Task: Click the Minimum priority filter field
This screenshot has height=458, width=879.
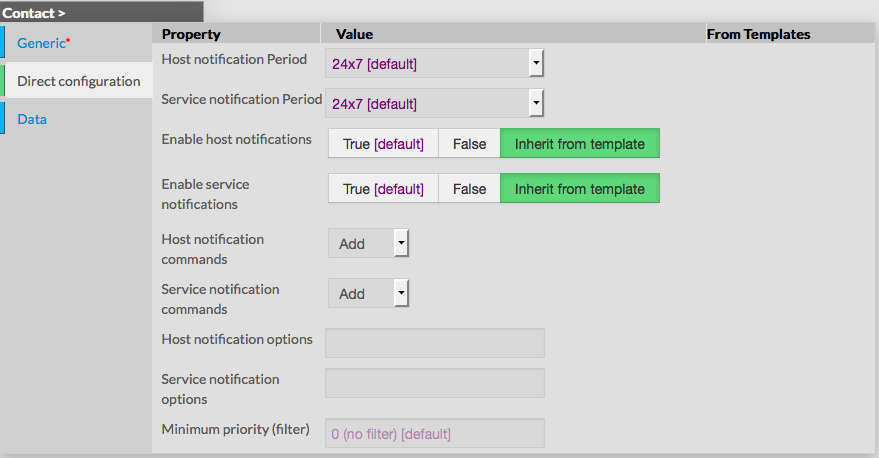Action: 434,433
